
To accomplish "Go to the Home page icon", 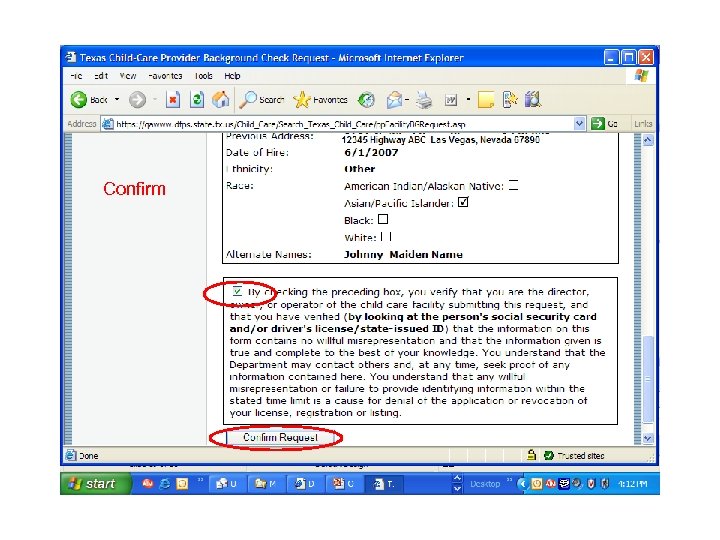I will [x=221, y=99].
